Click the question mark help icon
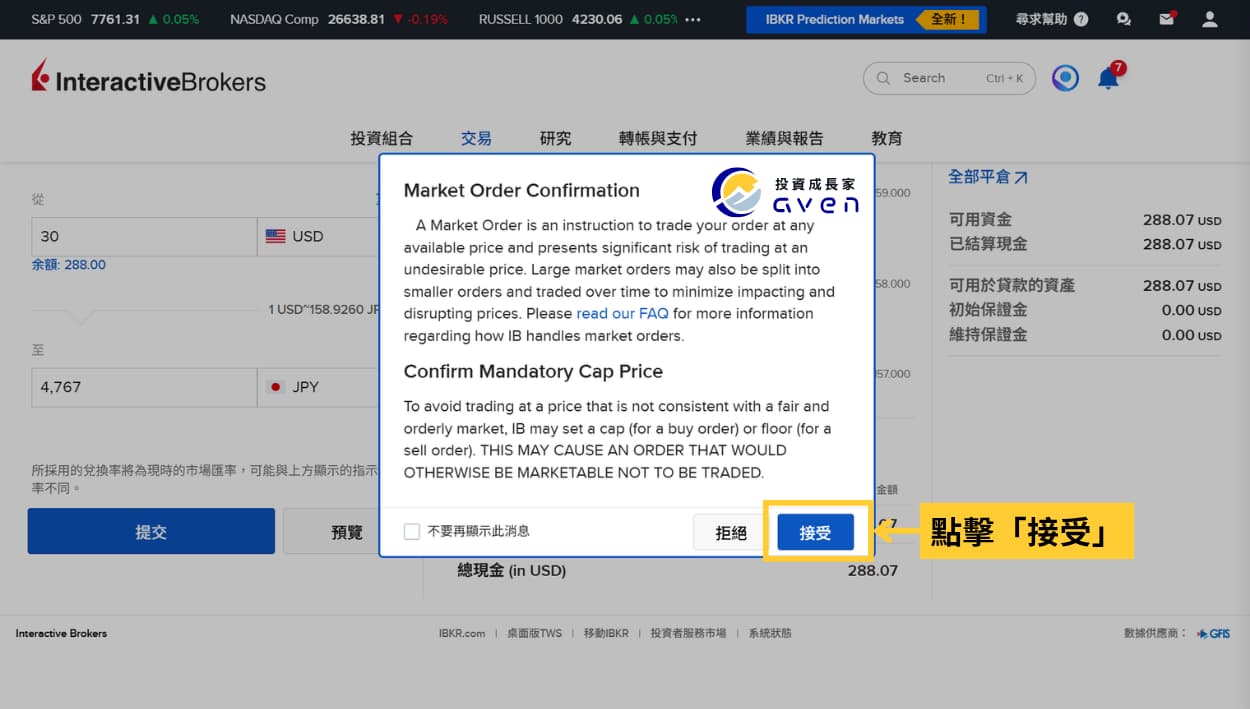Image resolution: width=1250 pixels, height=709 pixels. click(1081, 19)
